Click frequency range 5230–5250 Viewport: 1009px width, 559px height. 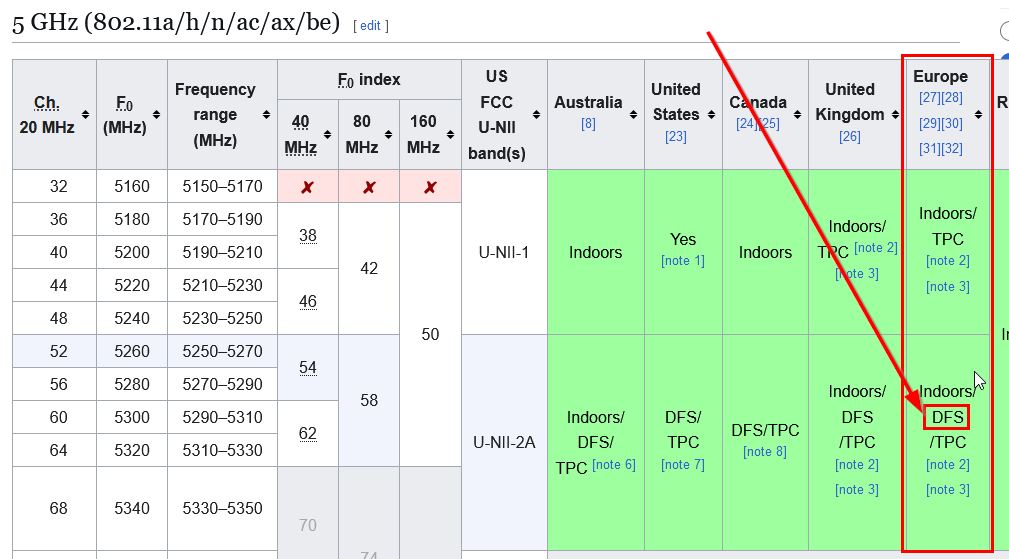(222, 318)
